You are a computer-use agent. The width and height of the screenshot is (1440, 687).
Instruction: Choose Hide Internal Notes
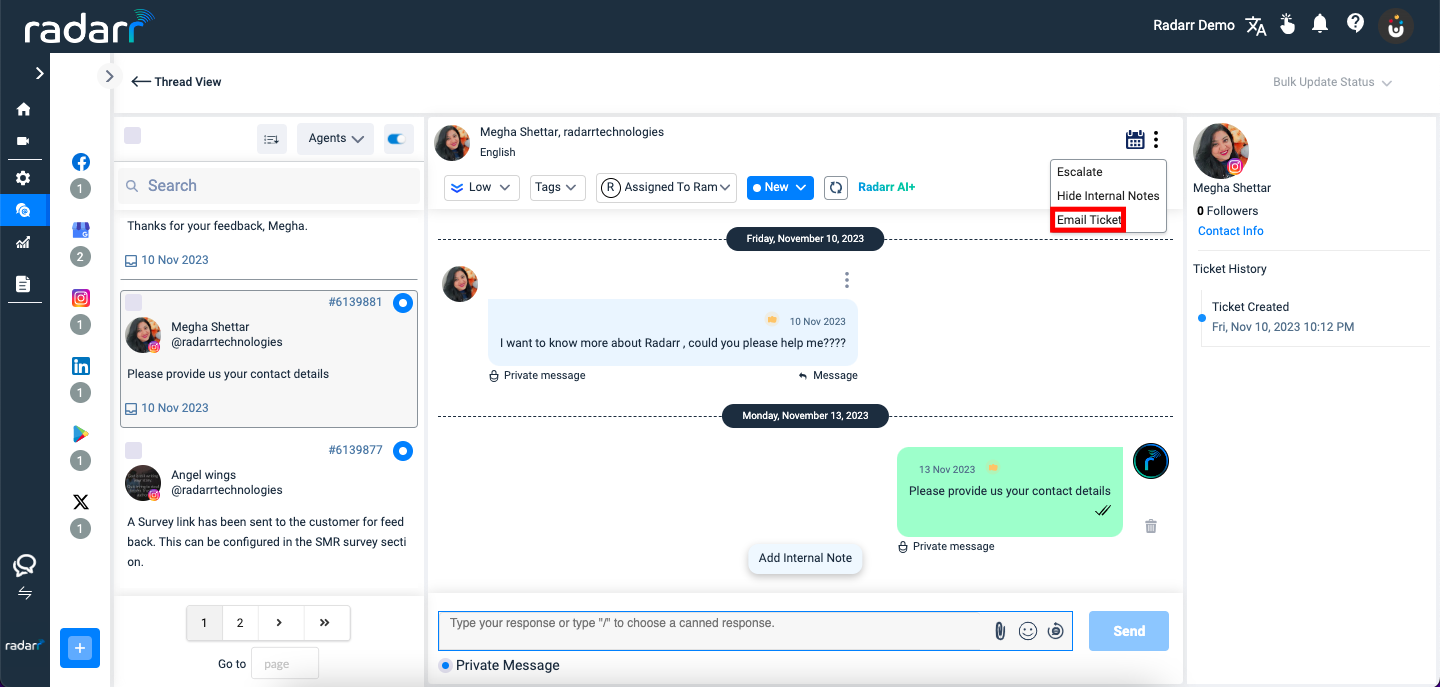tap(1108, 196)
